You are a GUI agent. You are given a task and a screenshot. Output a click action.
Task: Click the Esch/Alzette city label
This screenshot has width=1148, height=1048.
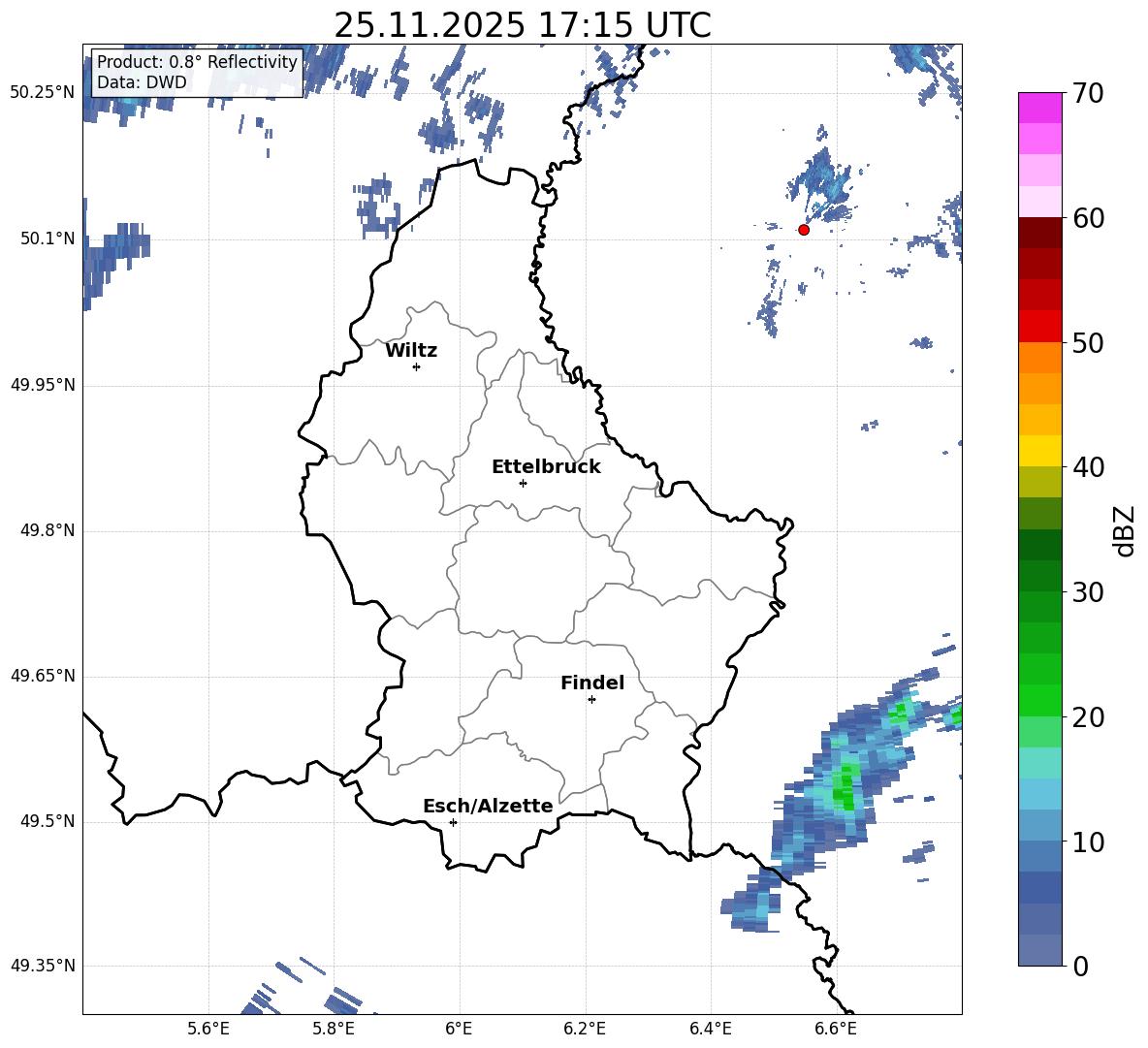pos(489,806)
